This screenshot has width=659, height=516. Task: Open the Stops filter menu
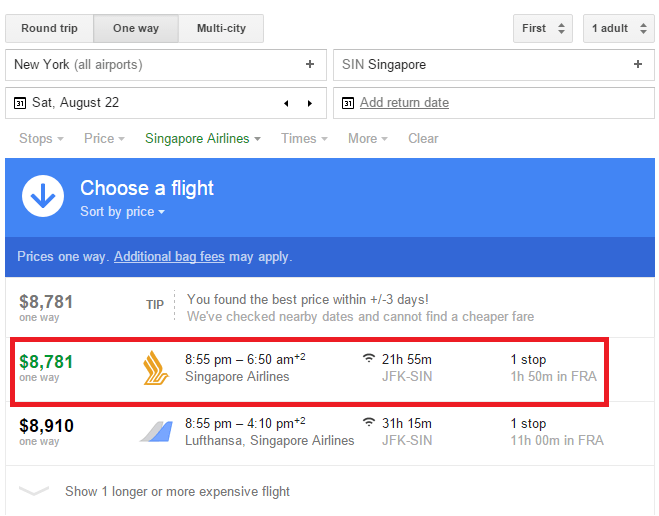point(41,139)
